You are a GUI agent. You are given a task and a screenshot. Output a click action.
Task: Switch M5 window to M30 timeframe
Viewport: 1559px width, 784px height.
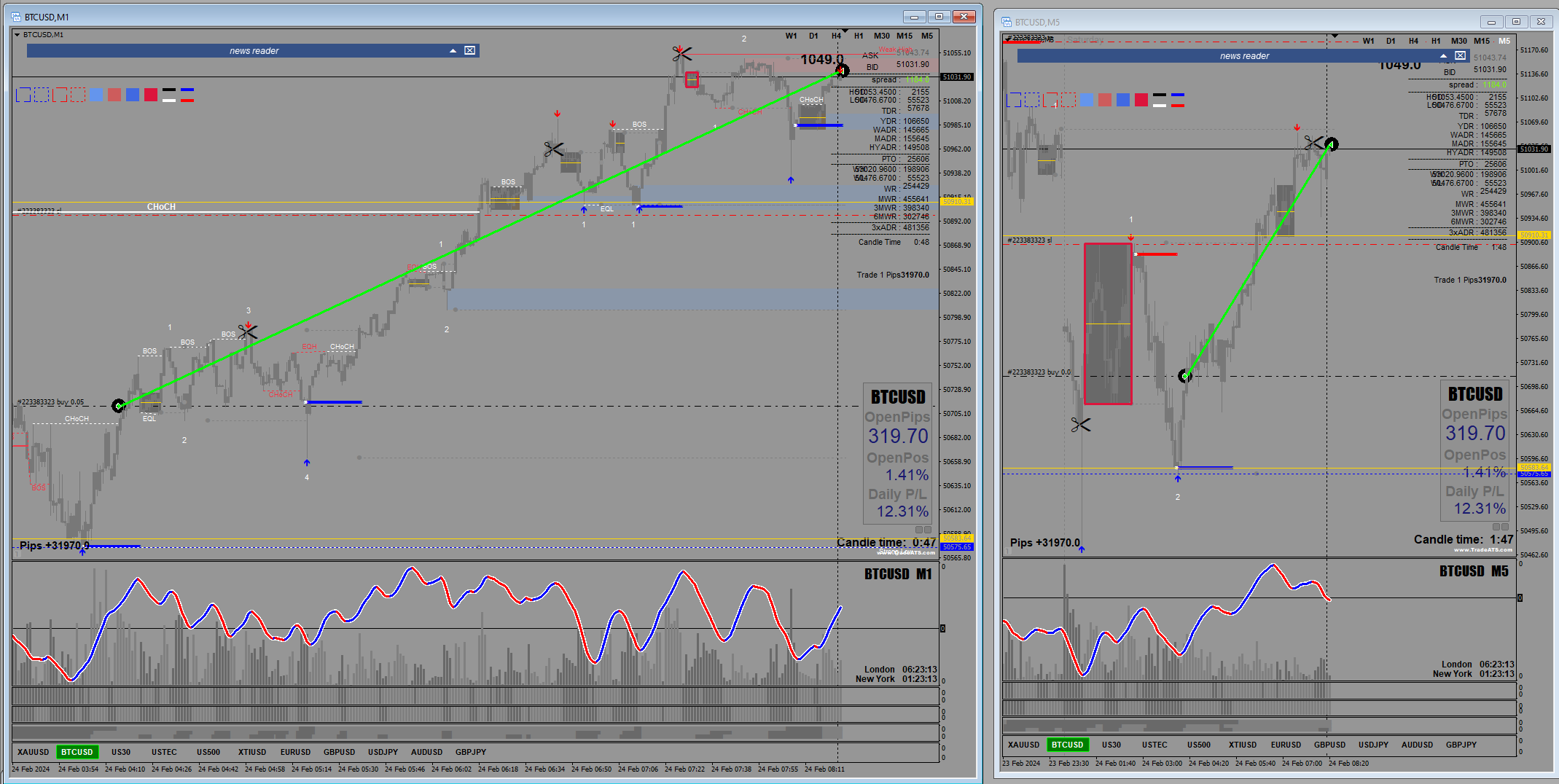[1459, 41]
